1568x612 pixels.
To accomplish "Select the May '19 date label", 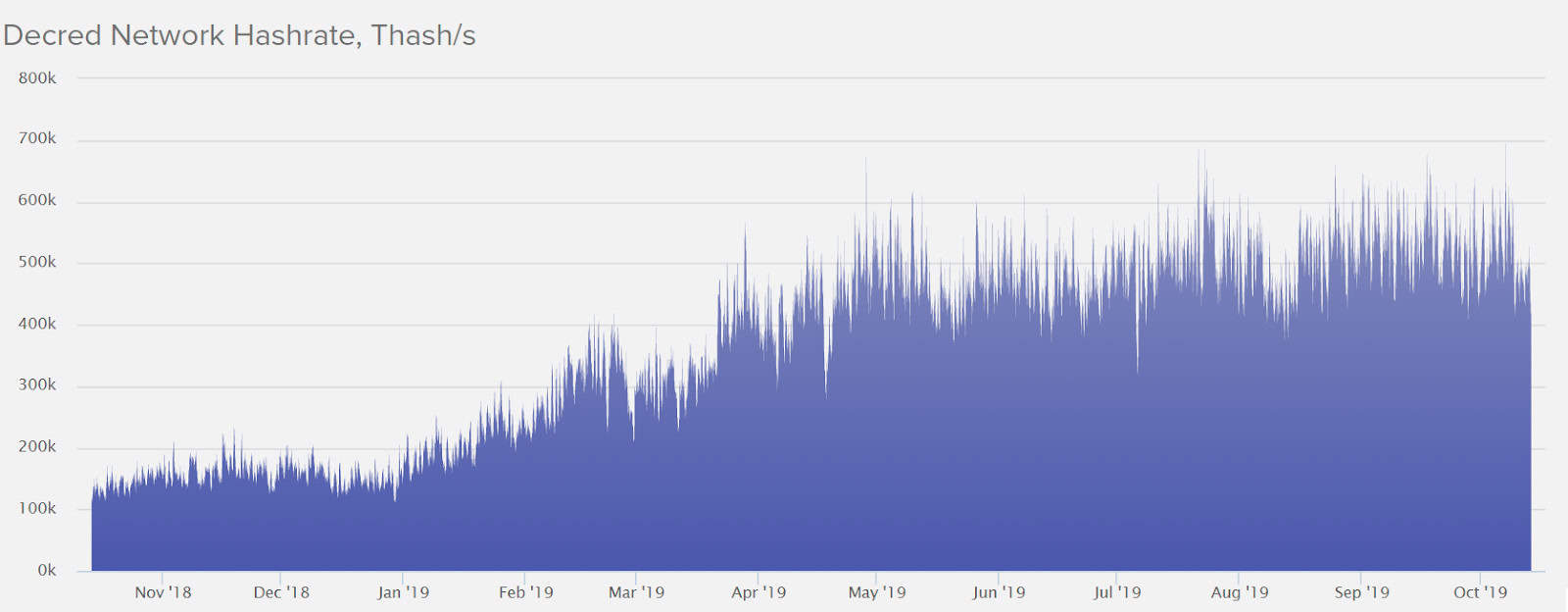I will (x=877, y=592).
